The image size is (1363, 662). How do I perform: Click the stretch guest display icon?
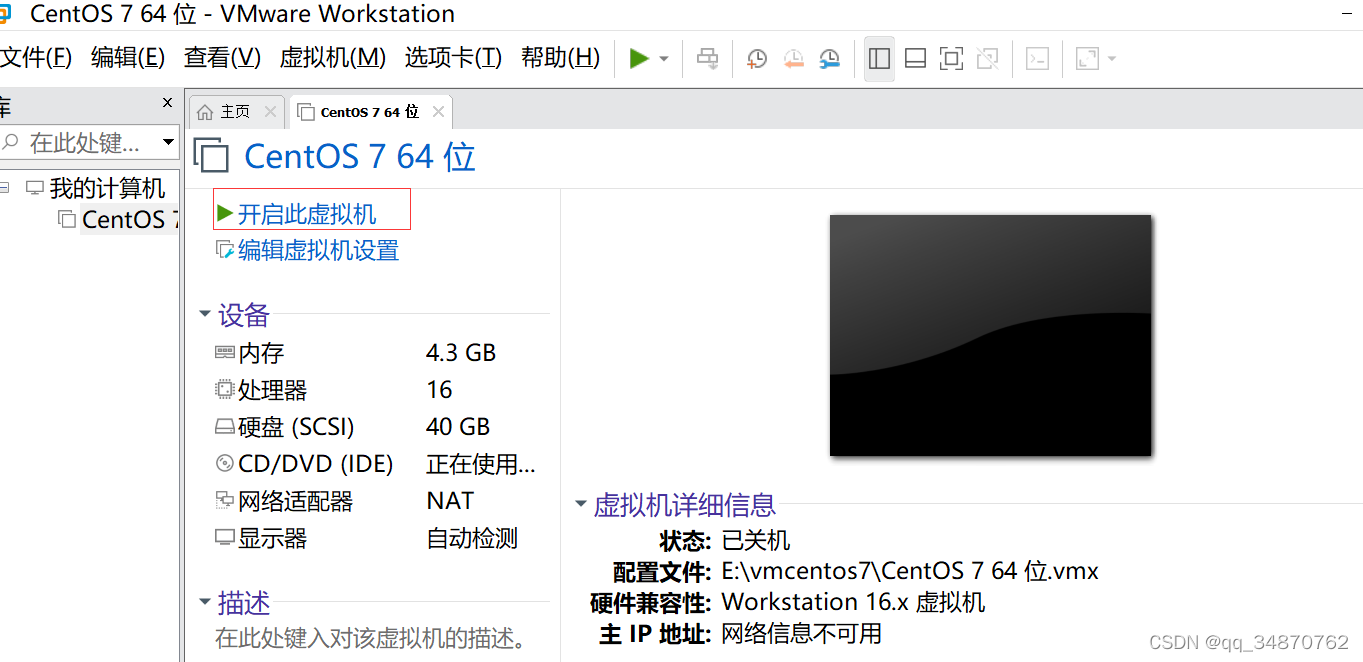tap(1087, 59)
